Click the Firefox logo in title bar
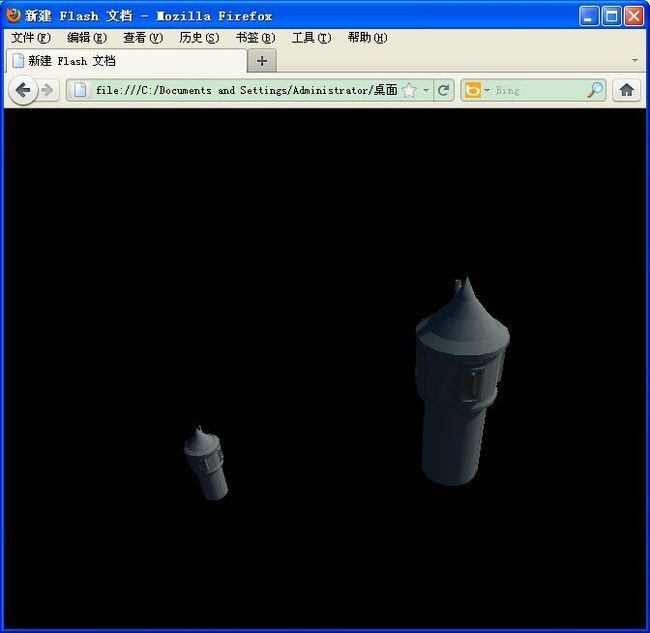 (x=13, y=16)
